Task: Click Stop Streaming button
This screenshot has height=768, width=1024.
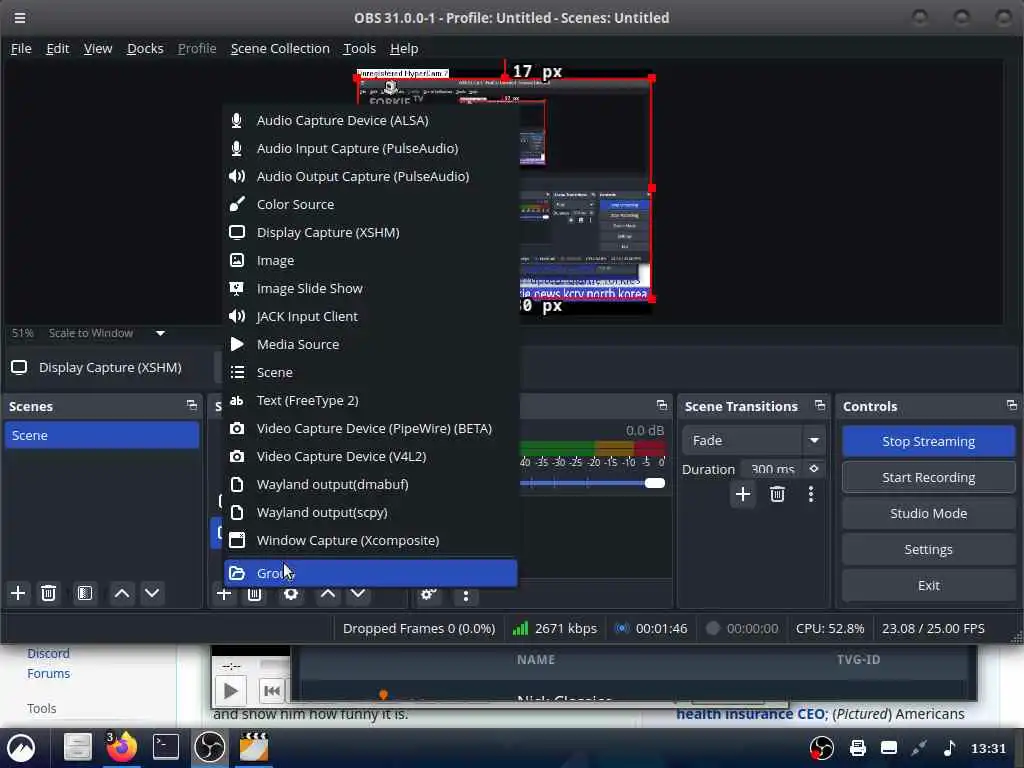Action: coord(928,441)
